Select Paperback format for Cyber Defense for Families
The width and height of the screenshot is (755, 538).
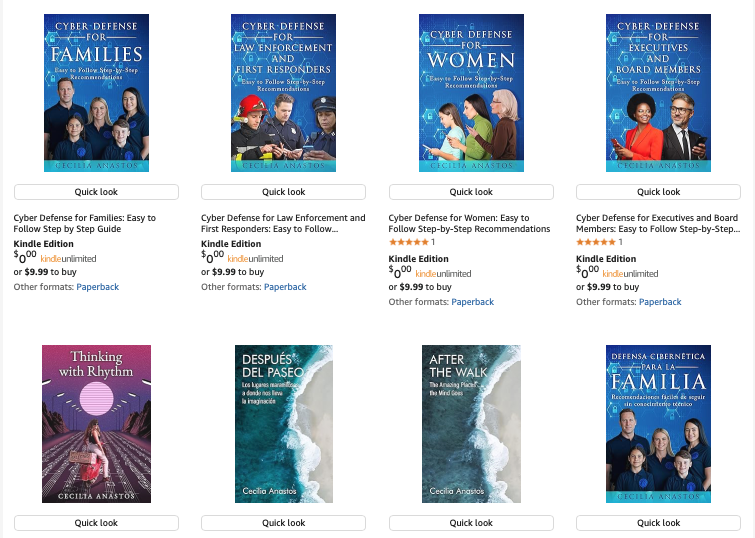tap(98, 287)
